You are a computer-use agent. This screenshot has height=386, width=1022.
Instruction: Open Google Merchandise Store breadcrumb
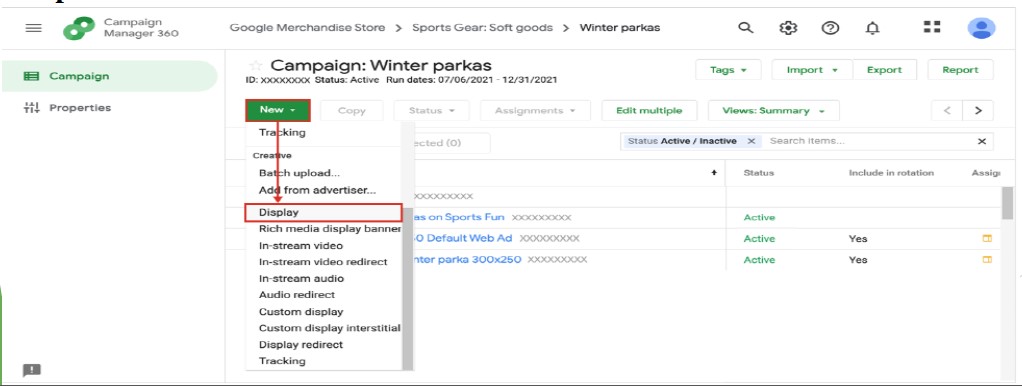click(307, 27)
